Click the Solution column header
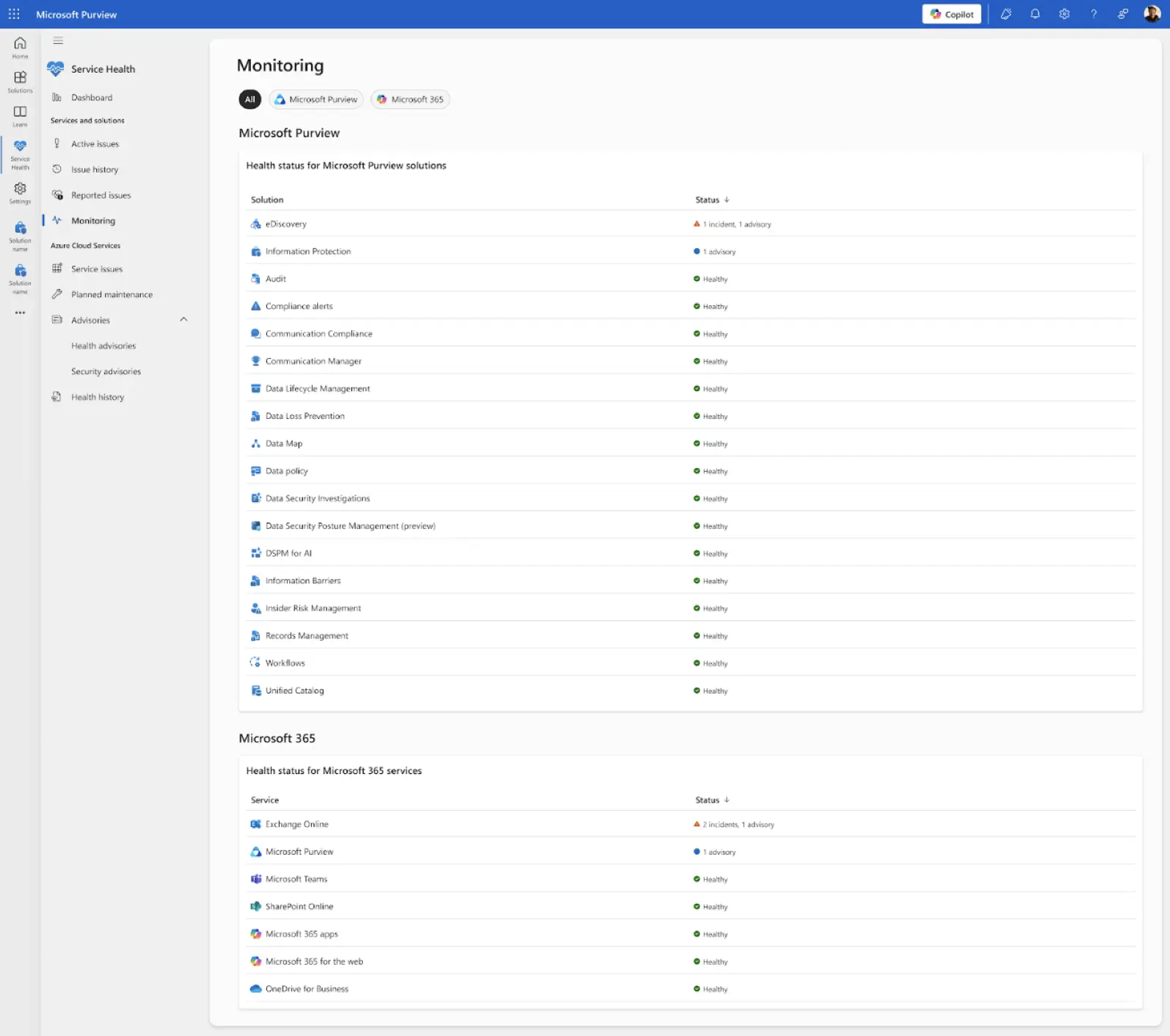Viewport: 1170px width, 1036px height. point(267,200)
